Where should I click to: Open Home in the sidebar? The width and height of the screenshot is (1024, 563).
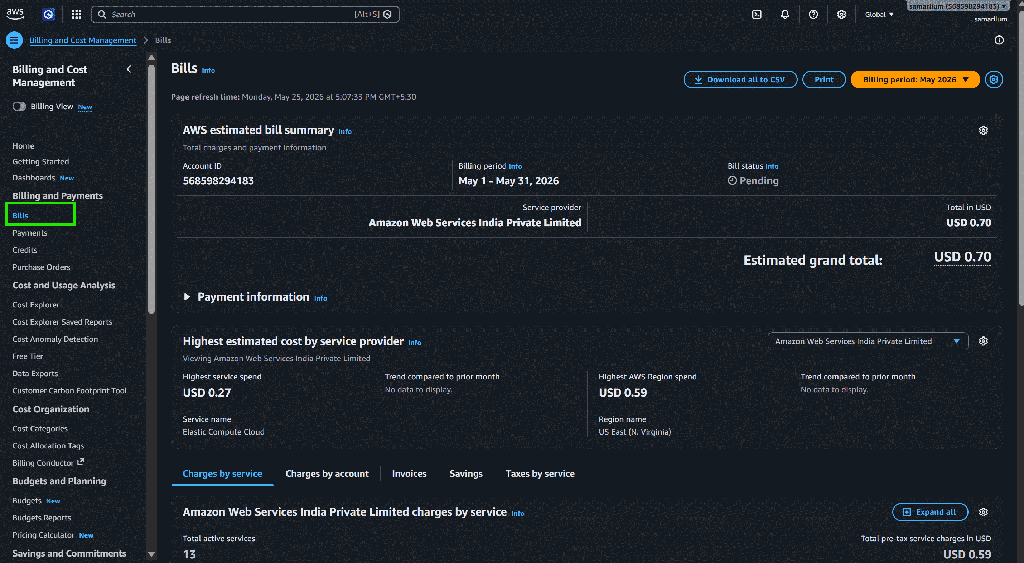click(x=23, y=146)
